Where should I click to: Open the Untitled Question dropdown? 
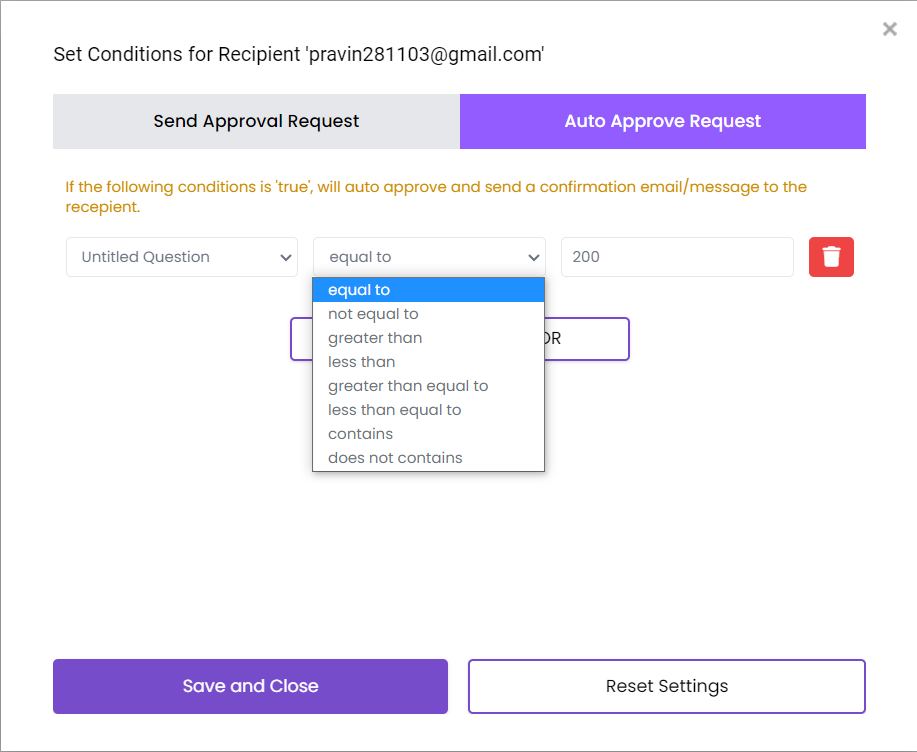point(181,257)
